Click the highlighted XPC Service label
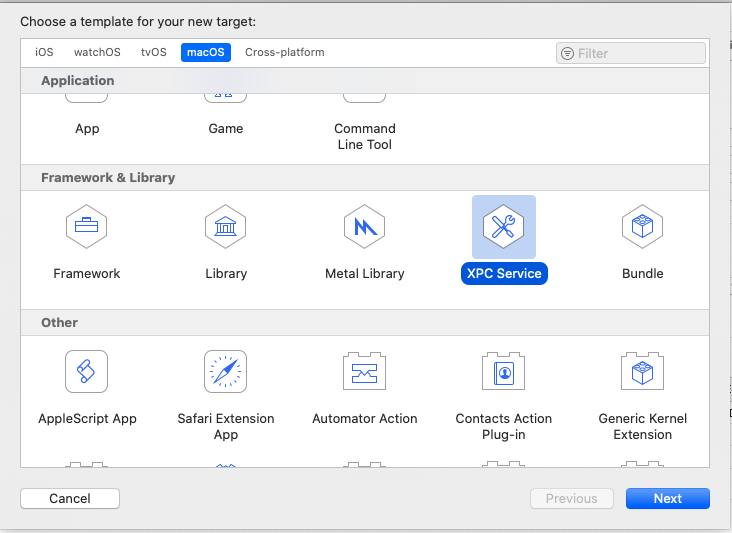732x533 pixels. click(504, 274)
